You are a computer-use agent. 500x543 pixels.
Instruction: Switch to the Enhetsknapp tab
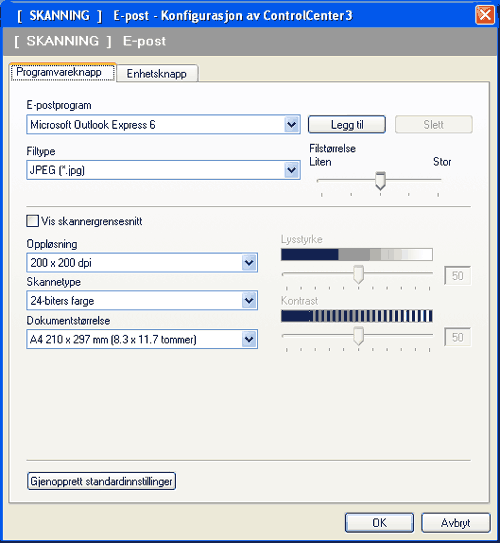click(x=157, y=73)
